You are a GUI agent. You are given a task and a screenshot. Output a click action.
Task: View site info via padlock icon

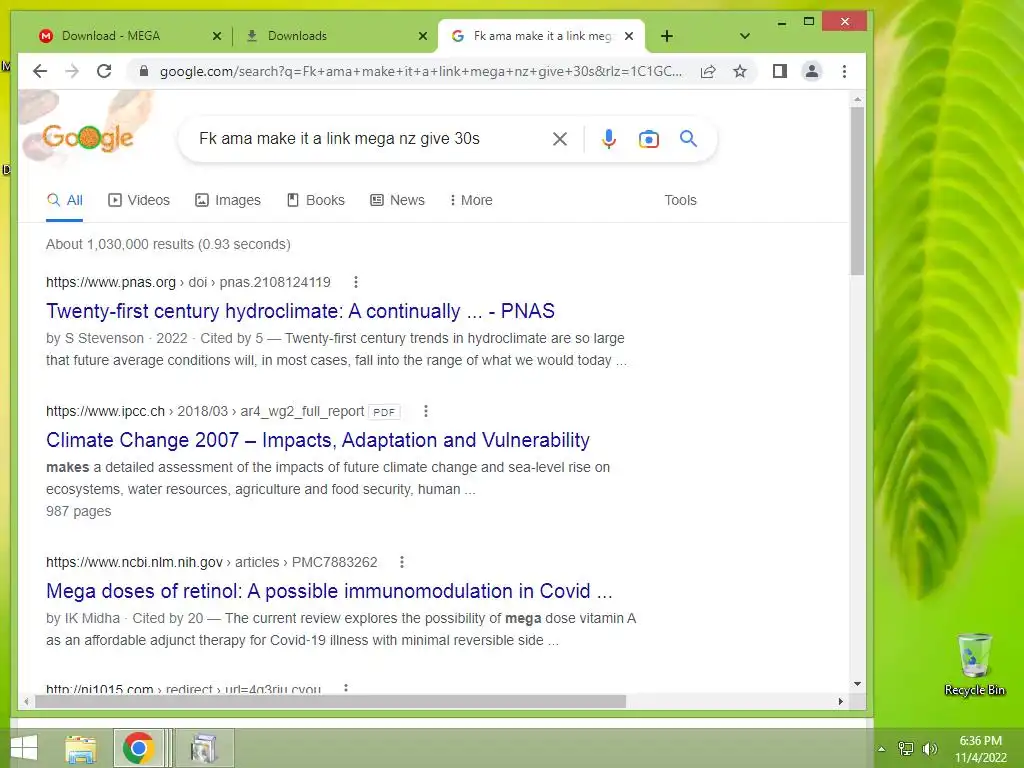click(144, 71)
